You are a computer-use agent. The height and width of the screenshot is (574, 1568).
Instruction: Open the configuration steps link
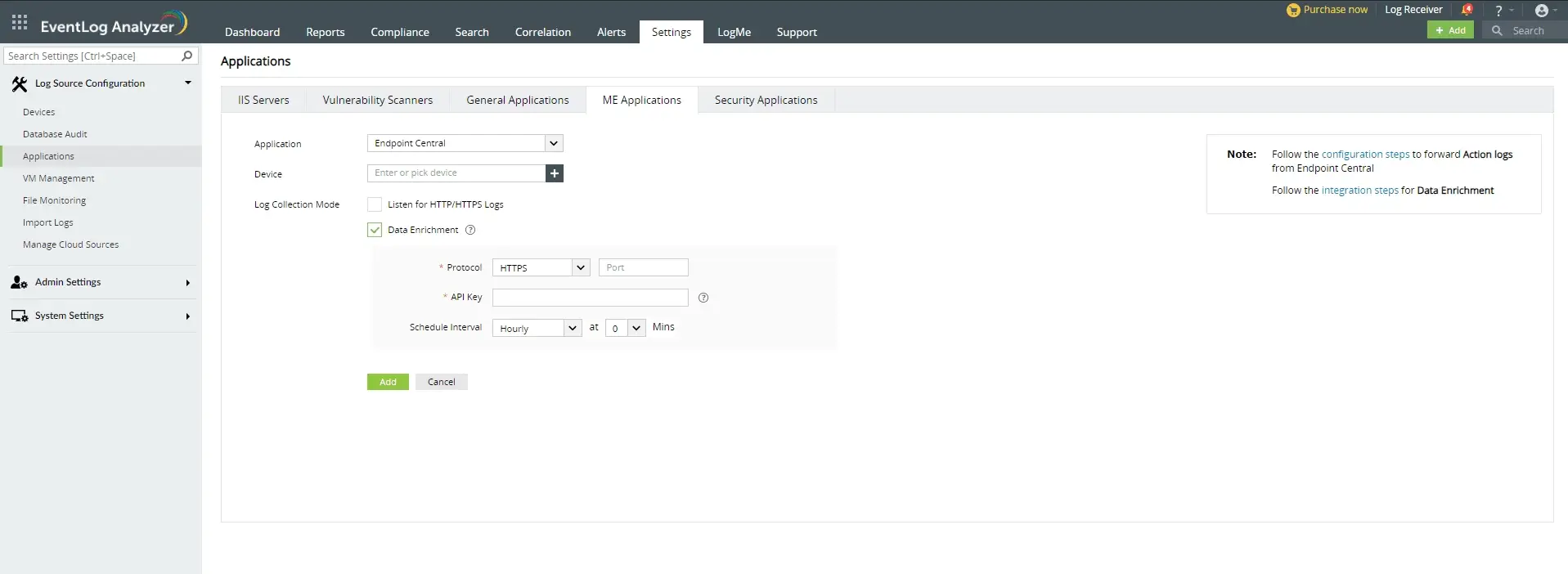point(1365,155)
